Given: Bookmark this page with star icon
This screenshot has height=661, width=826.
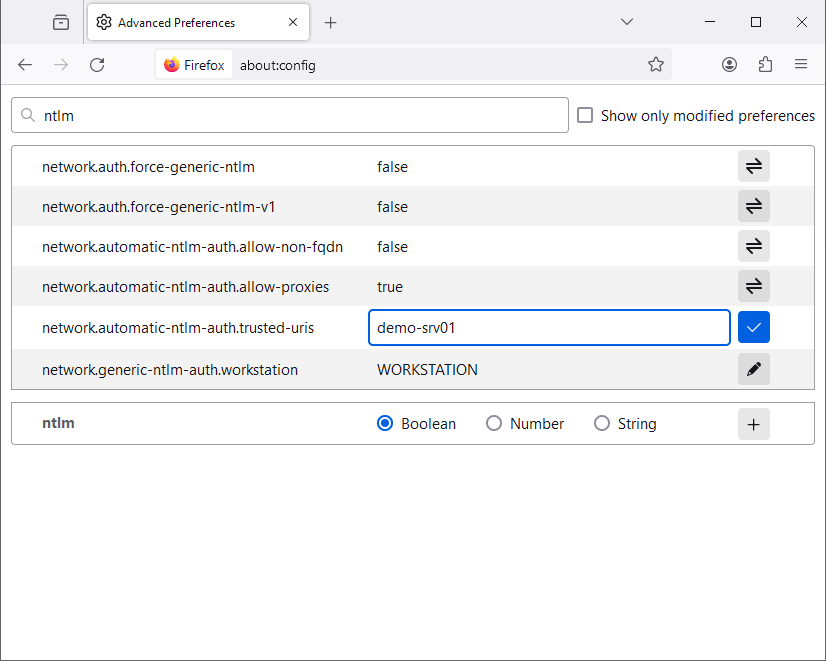Looking at the screenshot, I should point(655,65).
